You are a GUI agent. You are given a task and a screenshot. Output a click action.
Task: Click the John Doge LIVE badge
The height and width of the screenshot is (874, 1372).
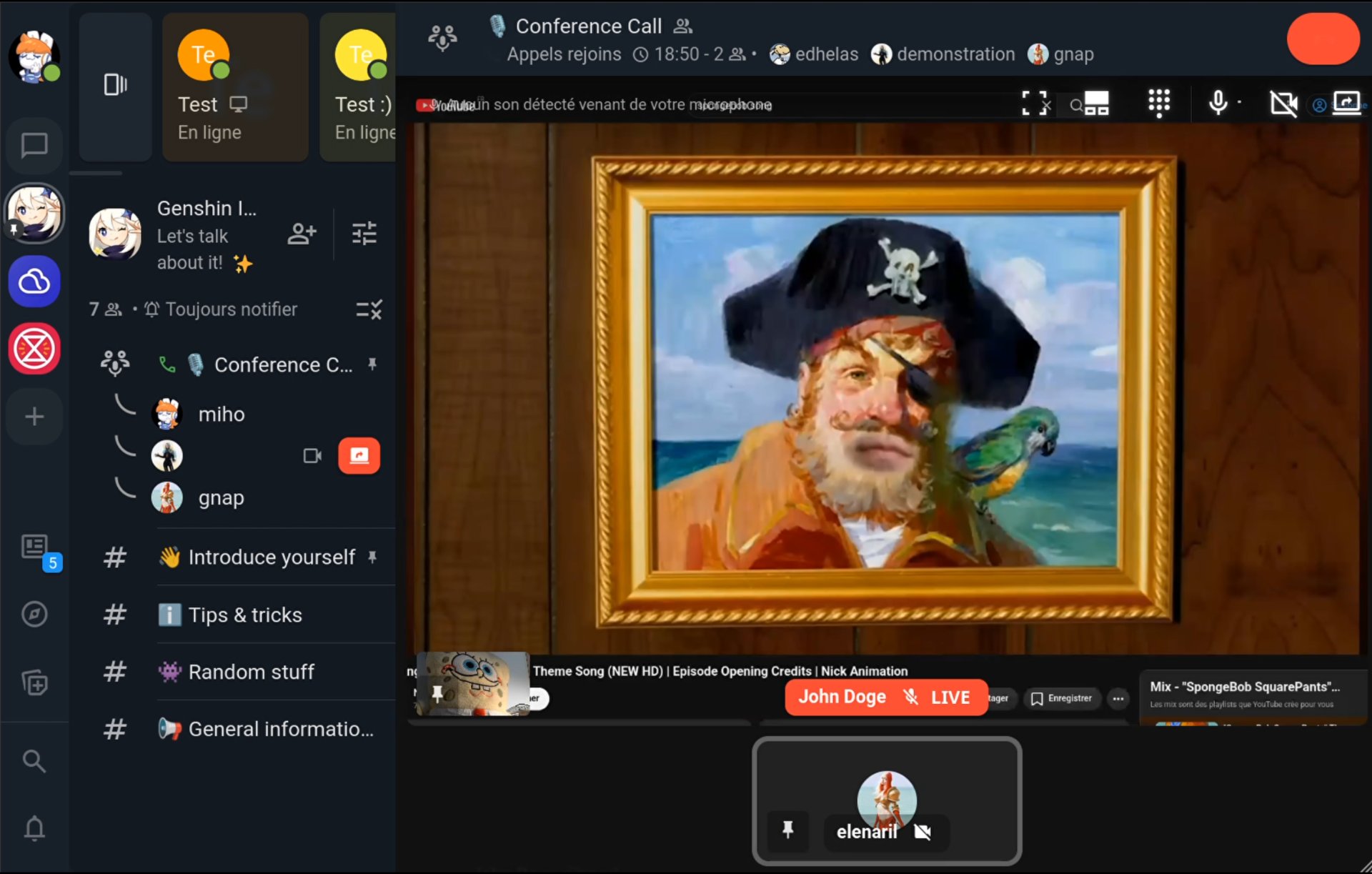click(x=886, y=697)
